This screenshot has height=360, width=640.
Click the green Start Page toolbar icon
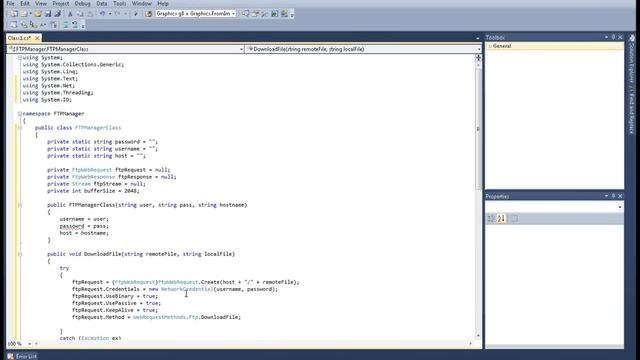click(x=274, y=14)
